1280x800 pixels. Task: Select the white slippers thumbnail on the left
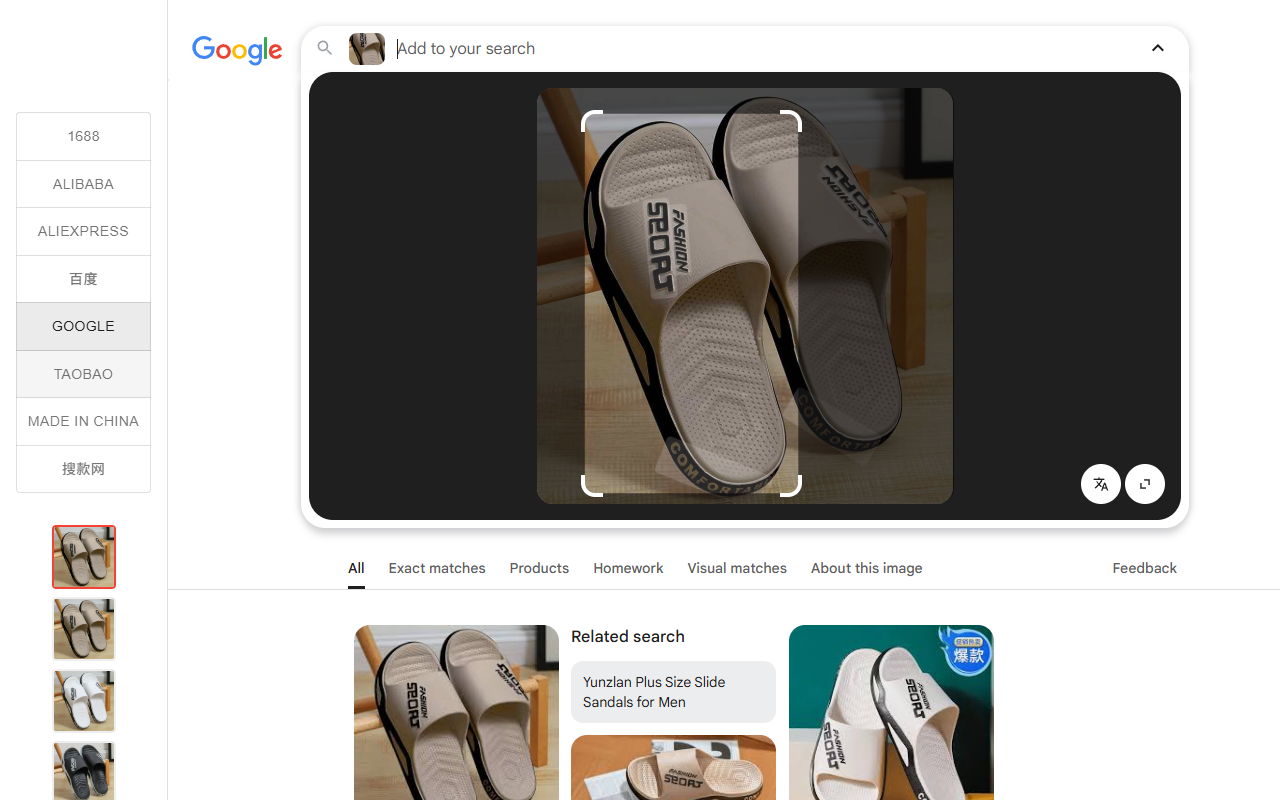(83, 701)
